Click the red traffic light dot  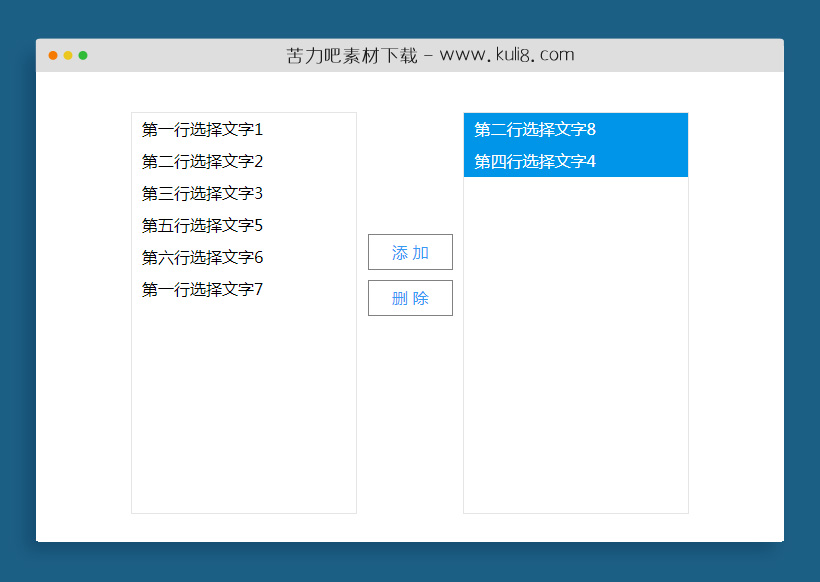[x=52, y=57]
